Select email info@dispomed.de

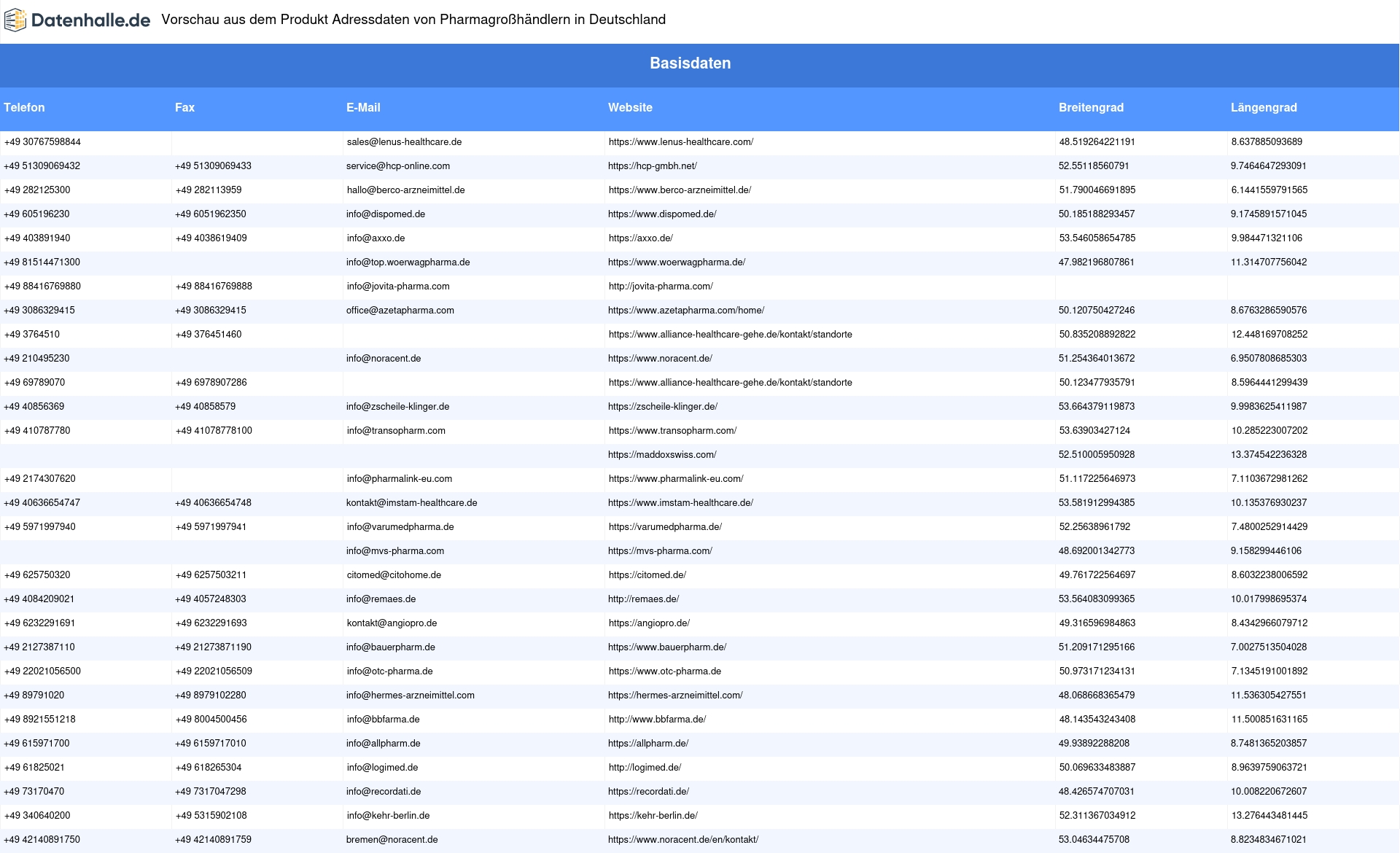[x=386, y=214]
